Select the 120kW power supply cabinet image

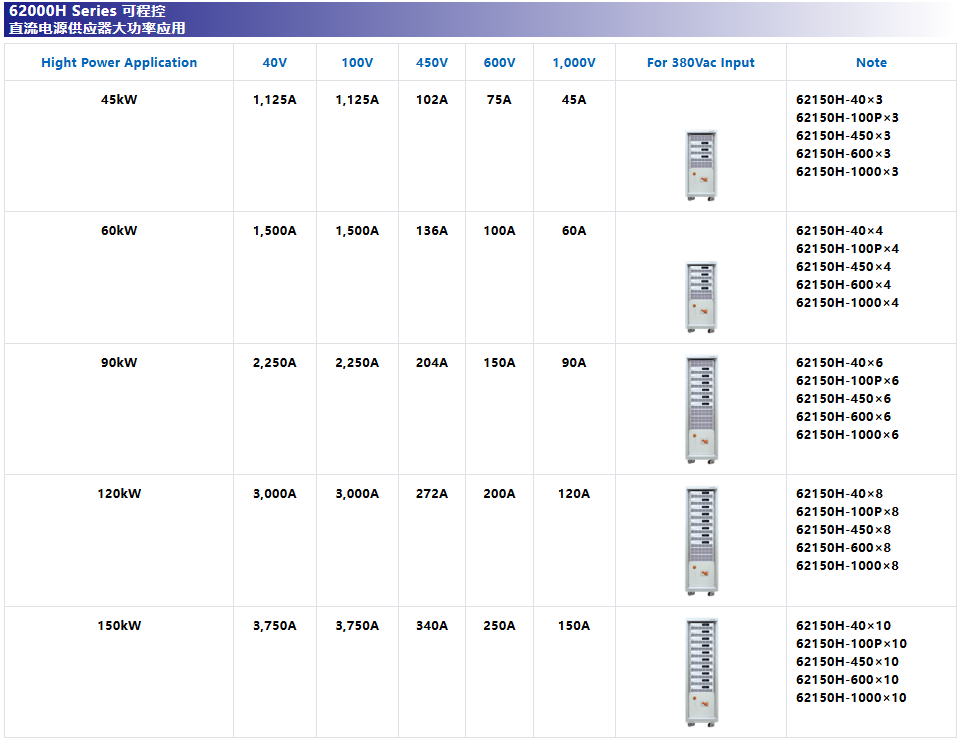701,541
